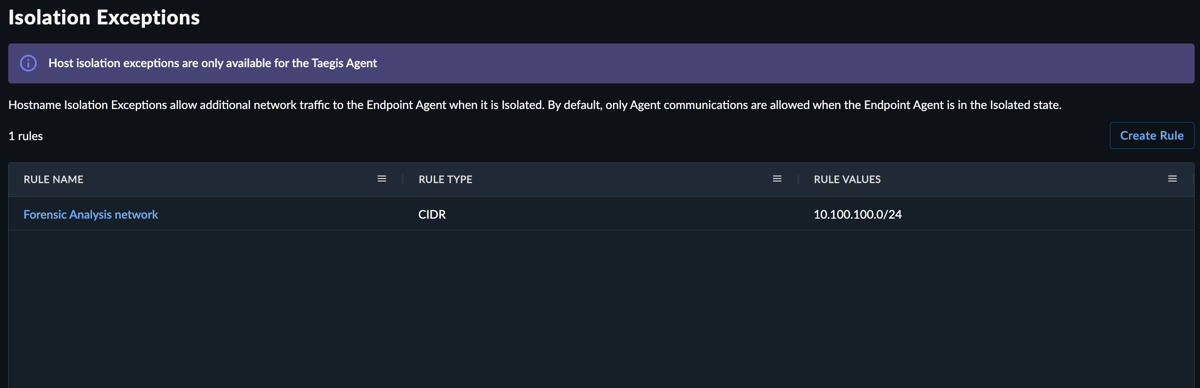The height and width of the screenshot is (388, 1200).
Task: Click the Isolation Exceptions page heading
Action: click(x=104, y=17)
